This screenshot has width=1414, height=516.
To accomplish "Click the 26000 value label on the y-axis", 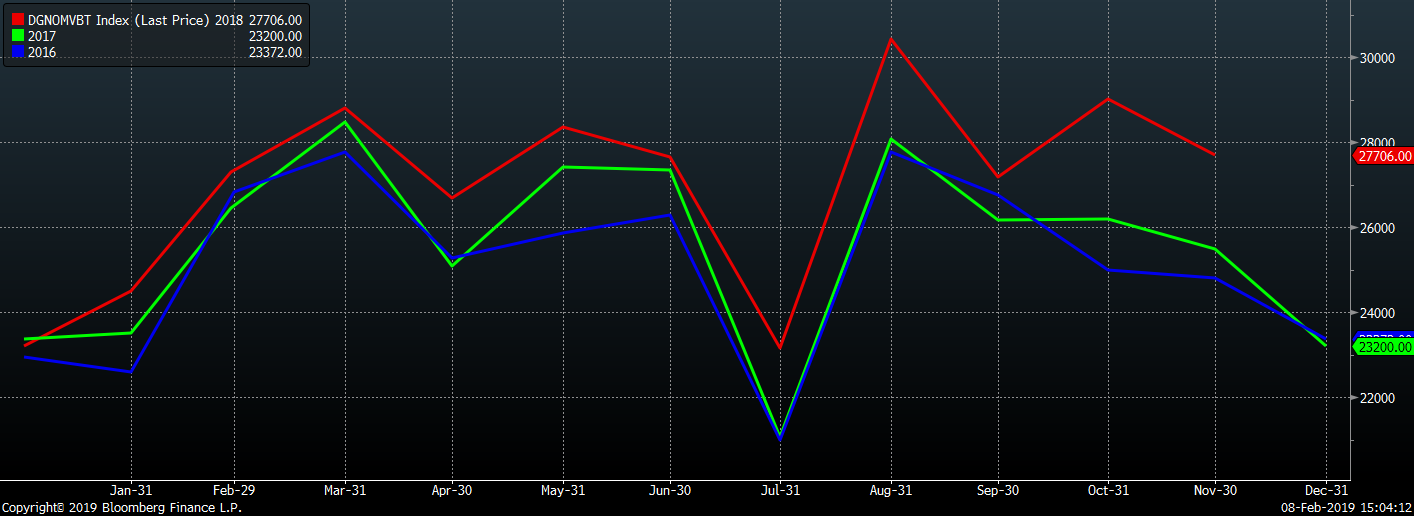I will pos(1374,228).
